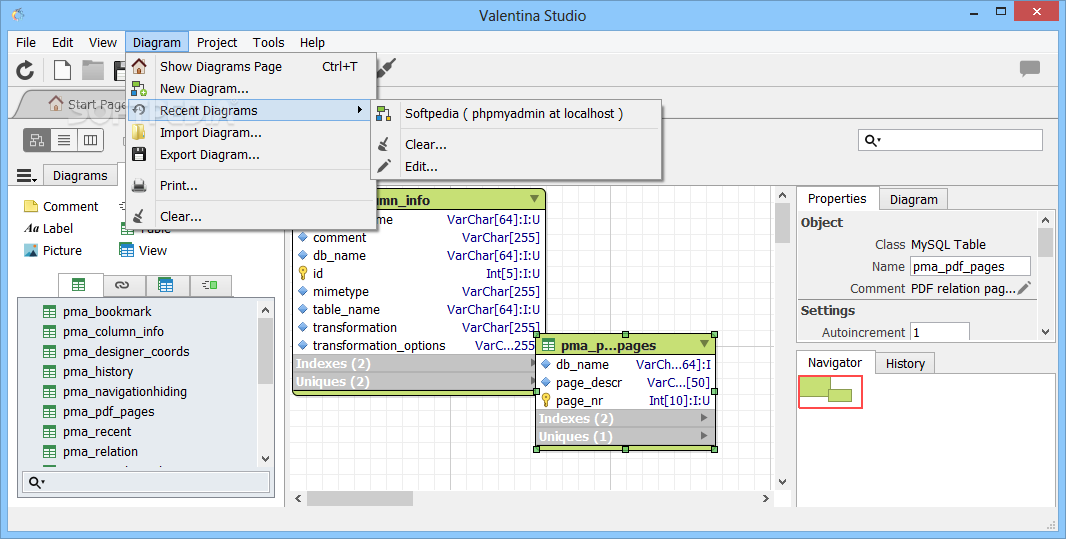Click the tables tab icon above the list
Image resolution: width=1066 pixels, height=539 pixels.
[x=80, y=285]
